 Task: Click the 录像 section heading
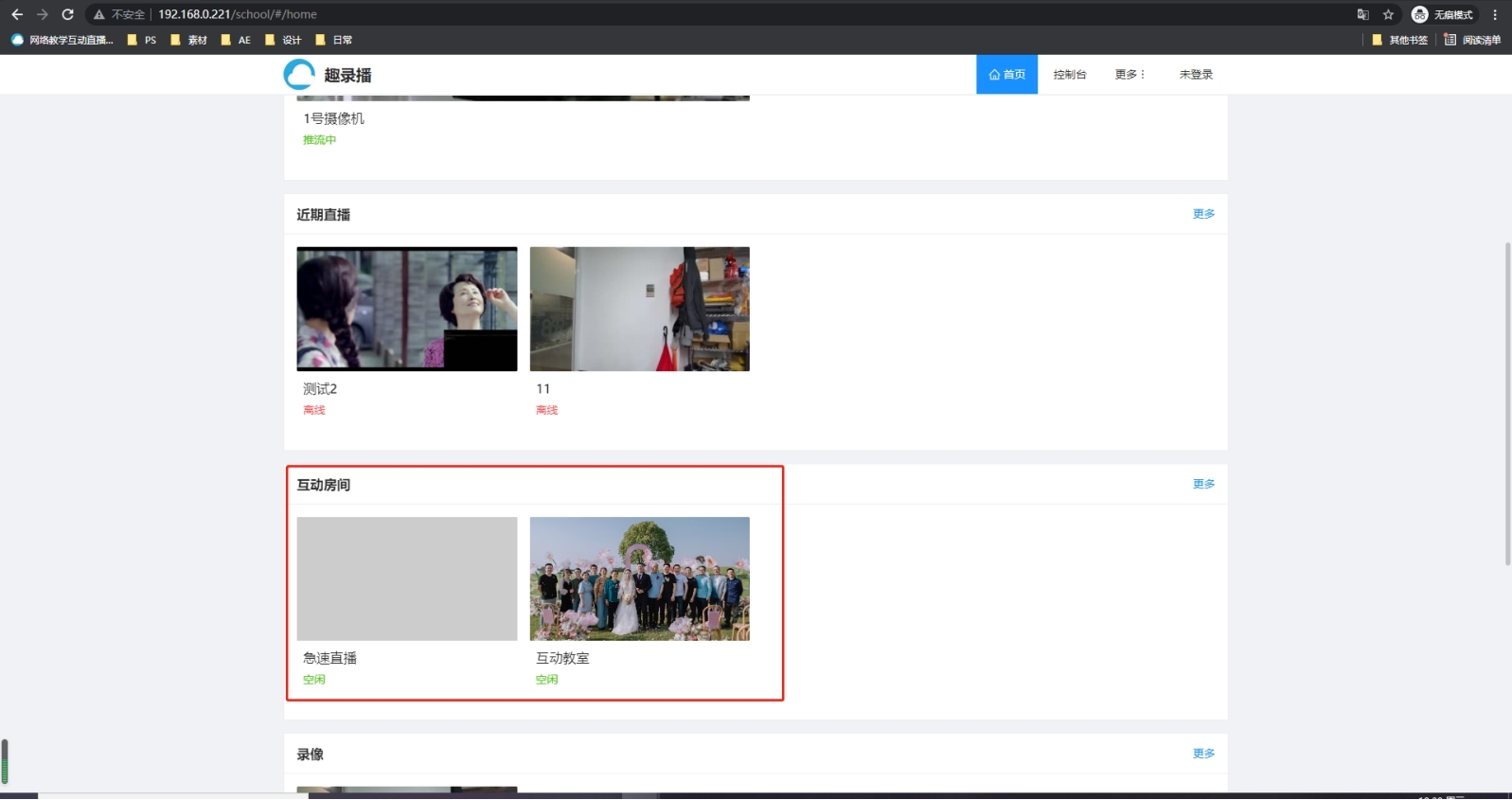(x=310, y=755)
